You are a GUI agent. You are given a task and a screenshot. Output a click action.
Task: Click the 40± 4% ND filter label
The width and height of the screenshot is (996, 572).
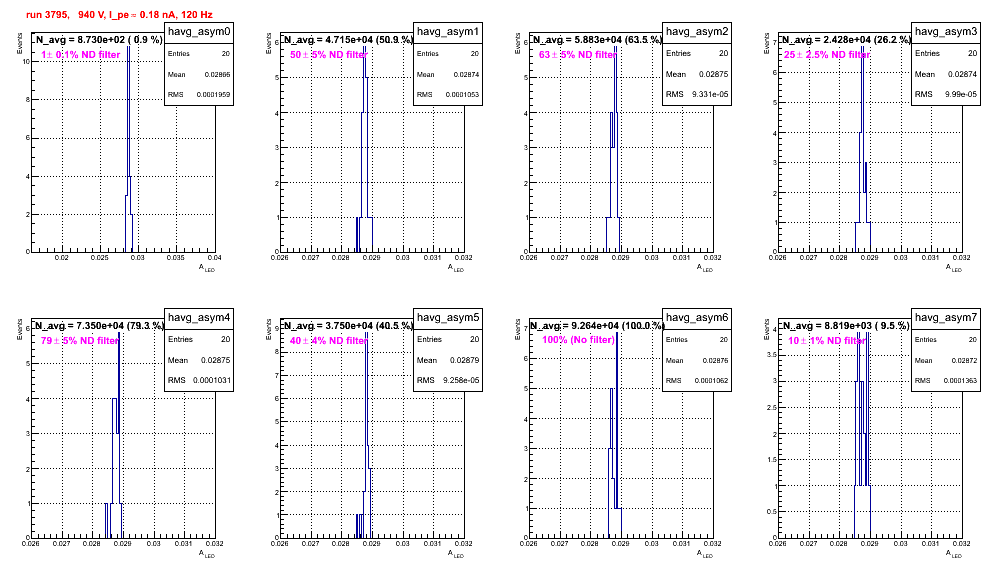pyautogui.click(x=328, y=341)
